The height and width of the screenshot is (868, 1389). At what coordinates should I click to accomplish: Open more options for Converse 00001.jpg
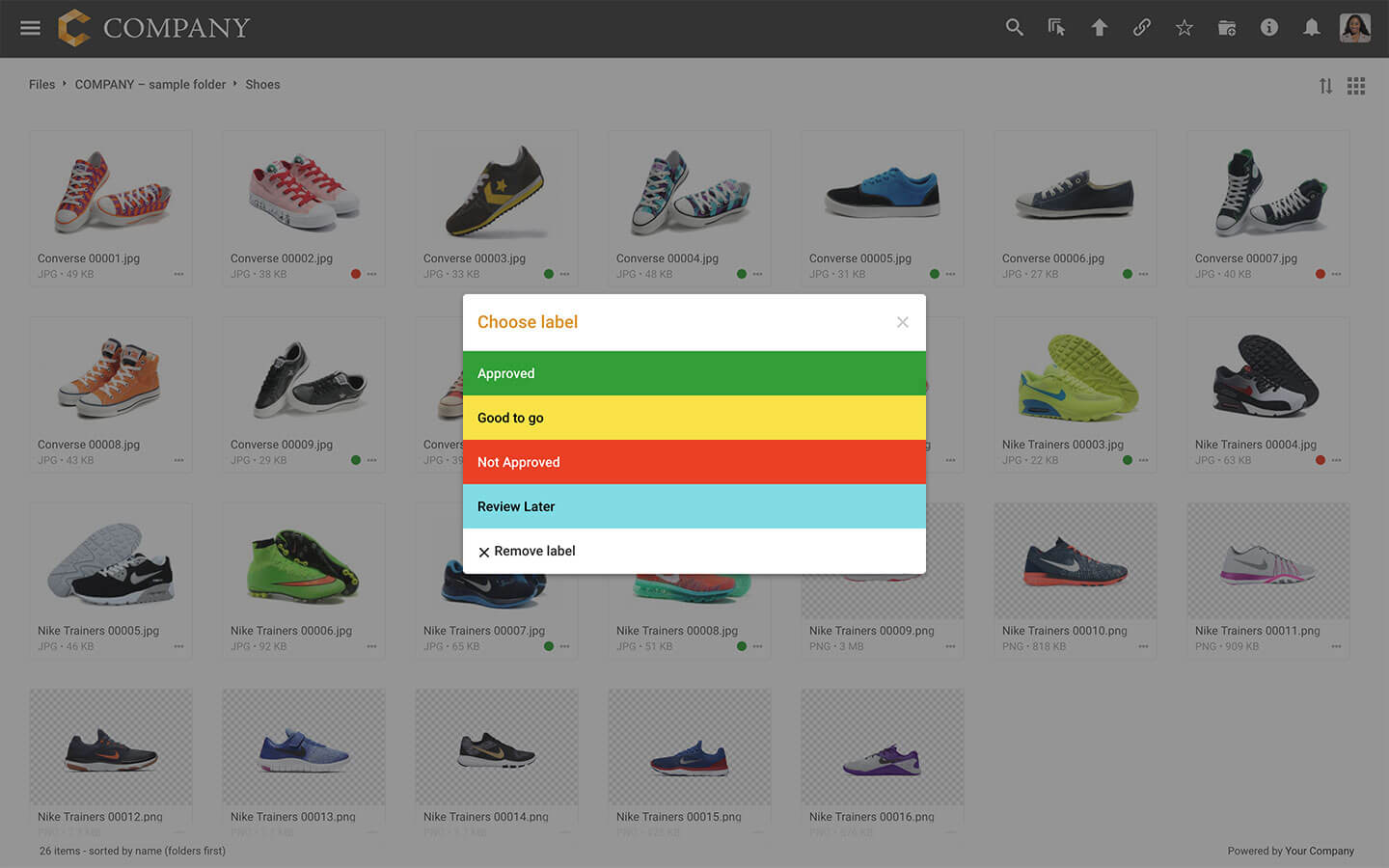point(178,274)
